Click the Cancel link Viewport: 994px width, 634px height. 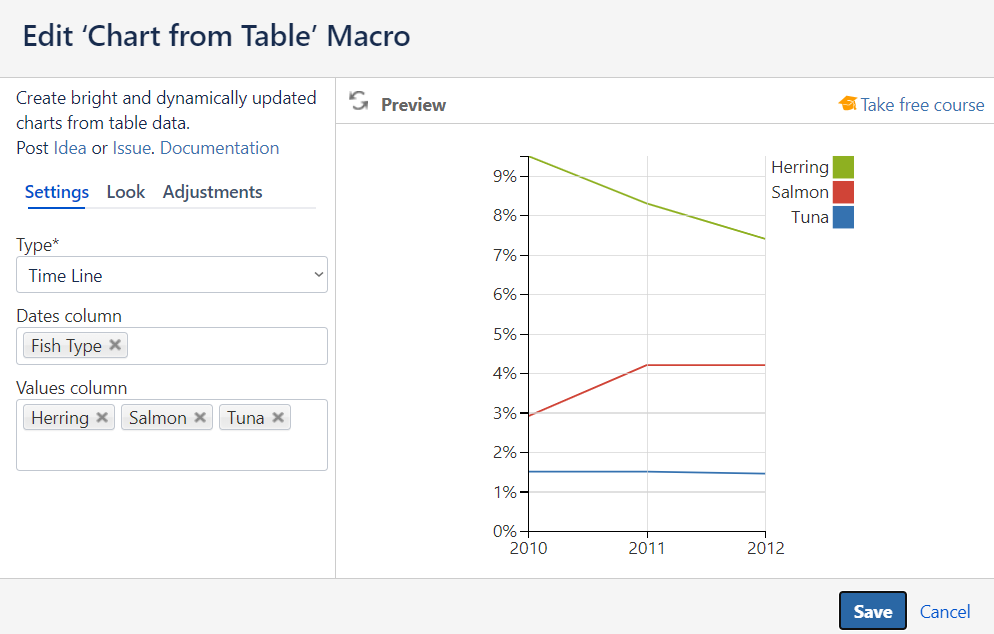click(944, 611)
